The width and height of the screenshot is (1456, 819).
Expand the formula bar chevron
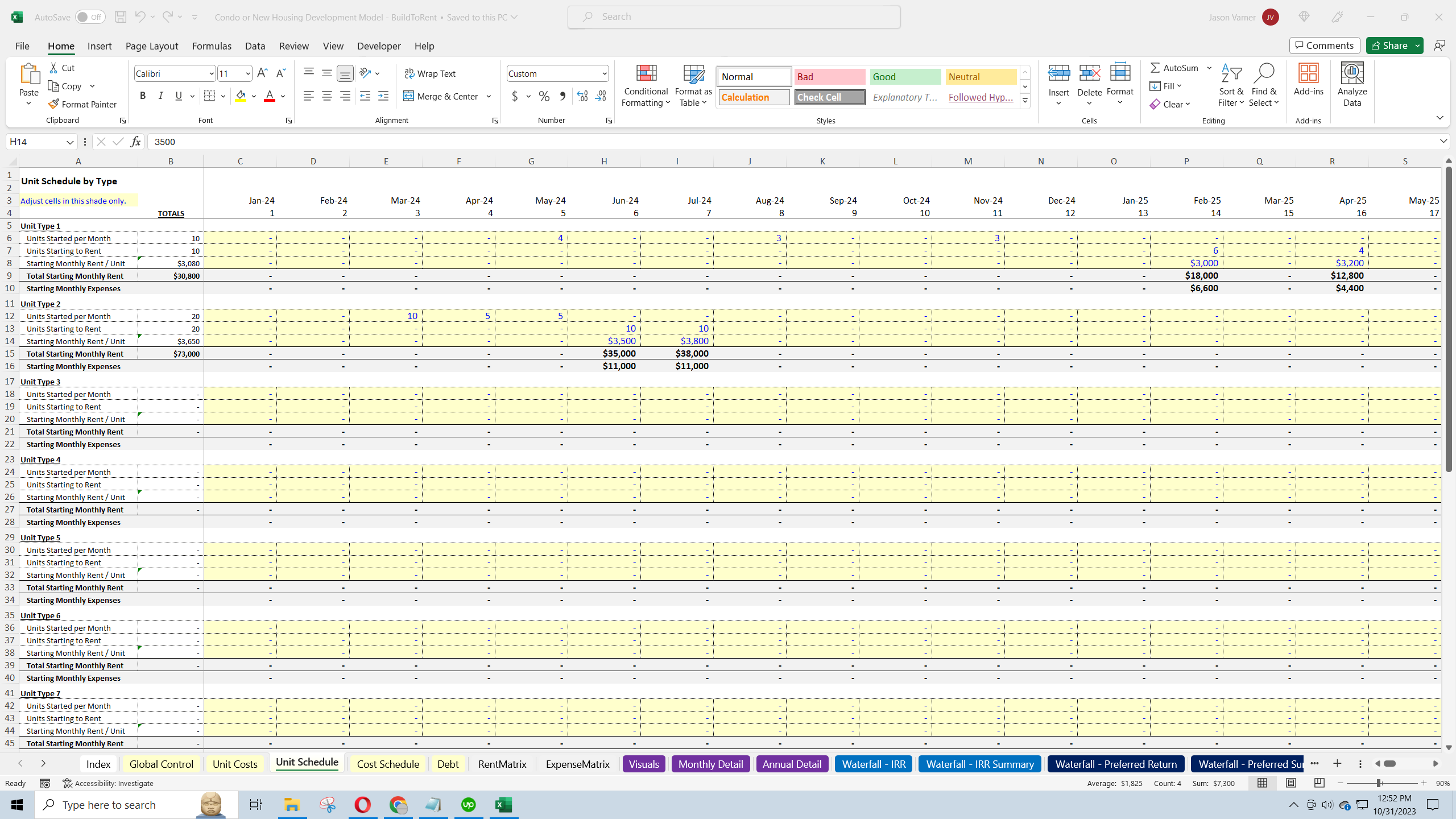coord(1443,141)
